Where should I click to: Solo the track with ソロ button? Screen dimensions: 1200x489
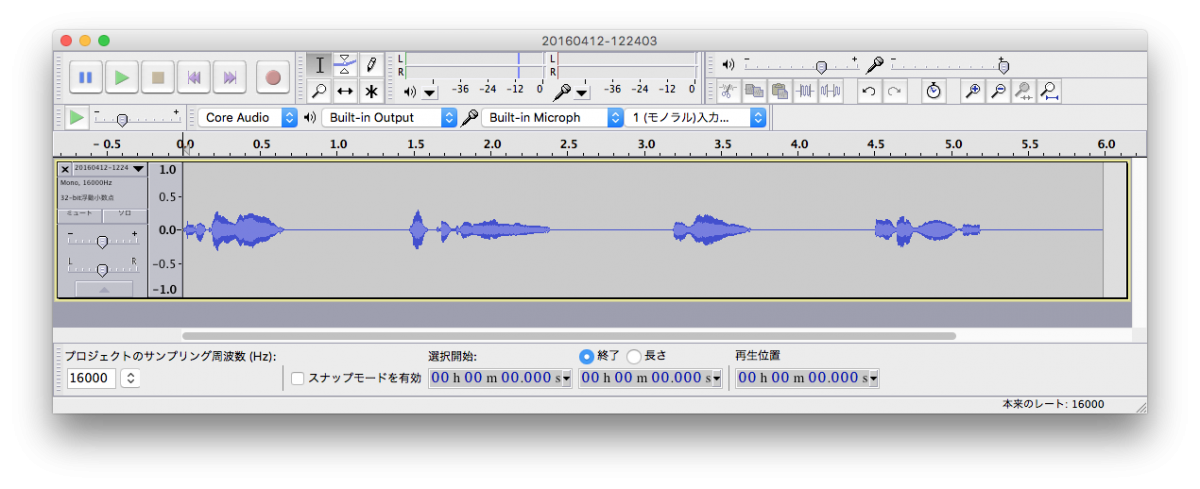point(124,215)
